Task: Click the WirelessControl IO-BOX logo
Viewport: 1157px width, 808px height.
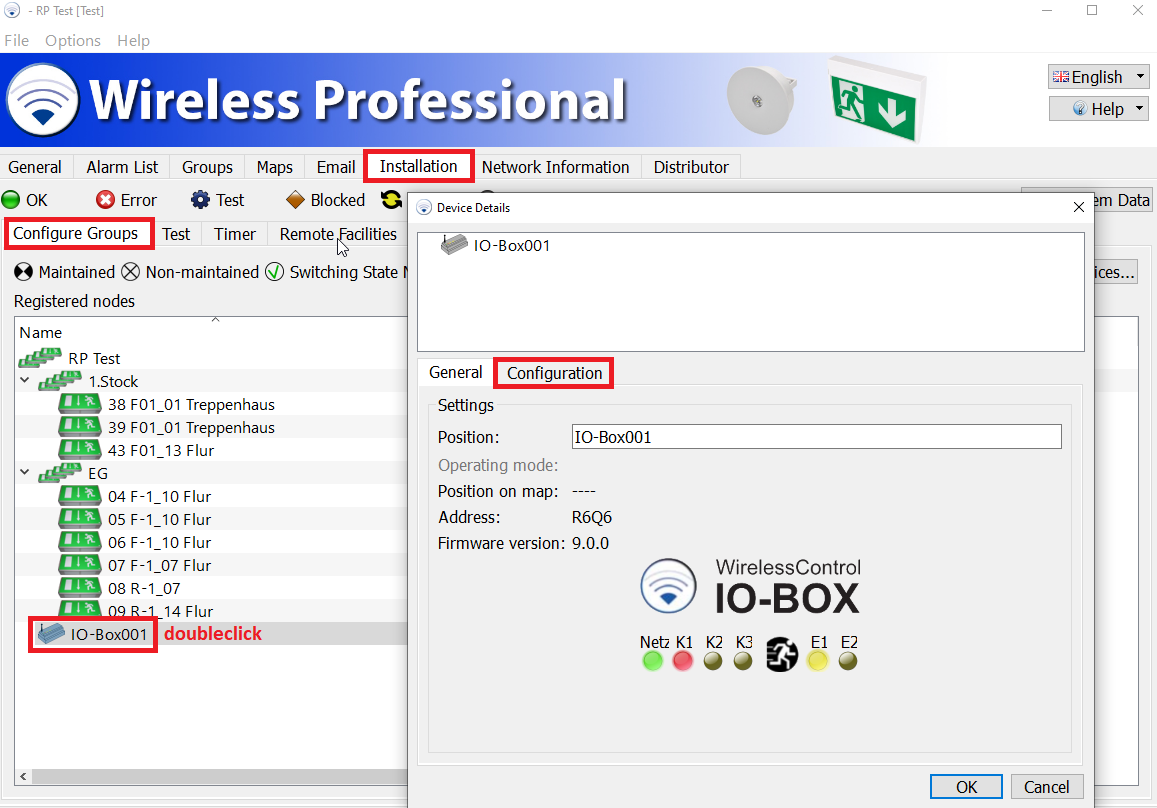Action: point(750,587)
